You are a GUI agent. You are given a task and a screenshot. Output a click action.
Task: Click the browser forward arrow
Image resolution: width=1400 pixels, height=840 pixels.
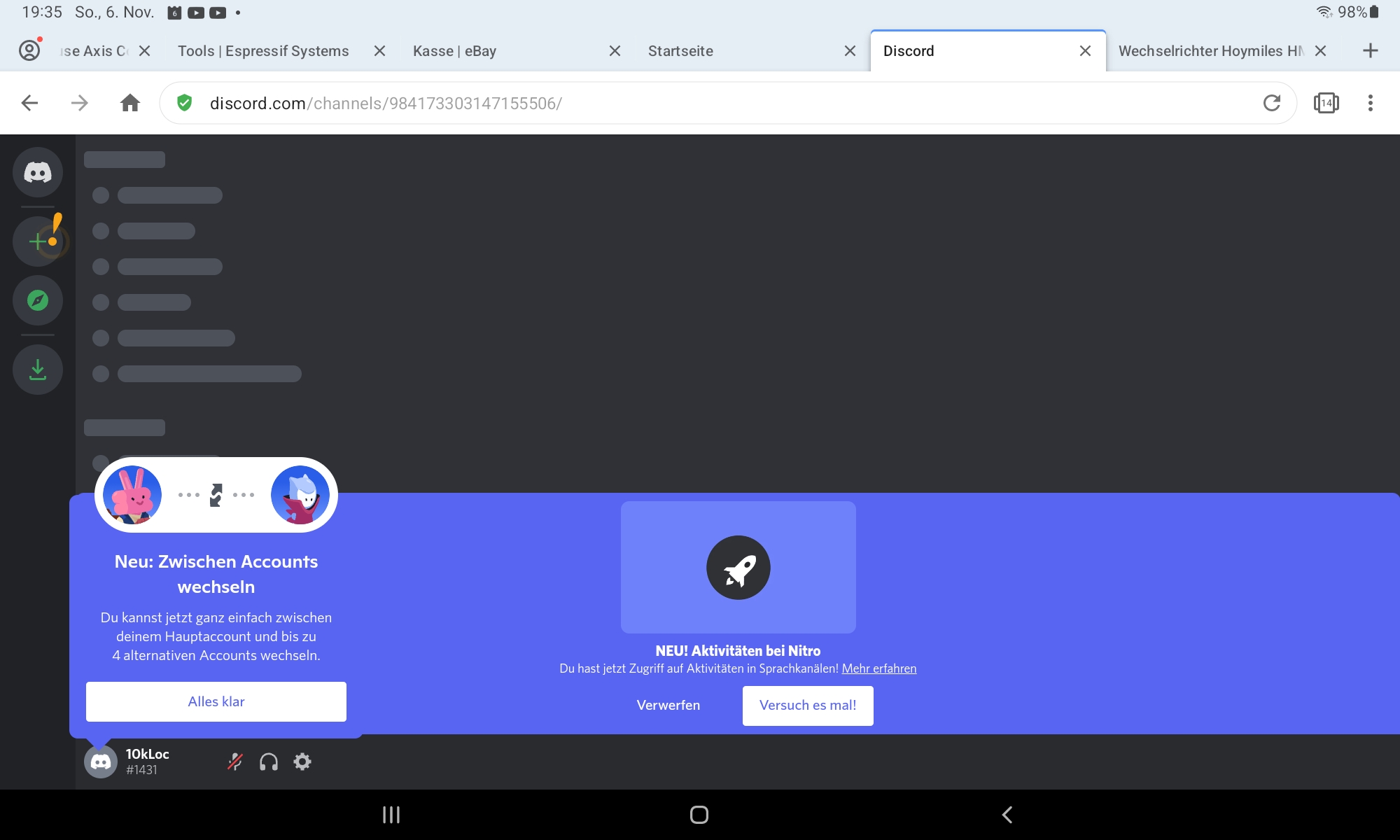tap(80, 104)
